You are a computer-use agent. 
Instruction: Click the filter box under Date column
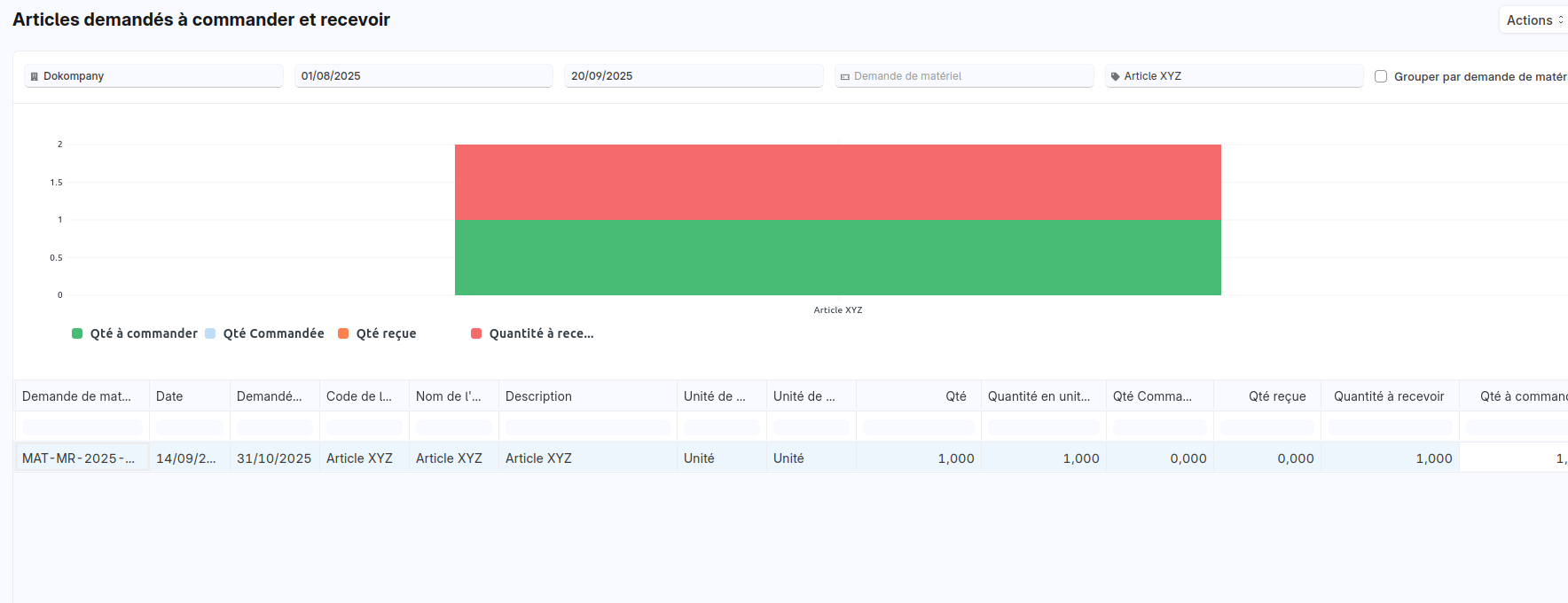click(189, 427)
